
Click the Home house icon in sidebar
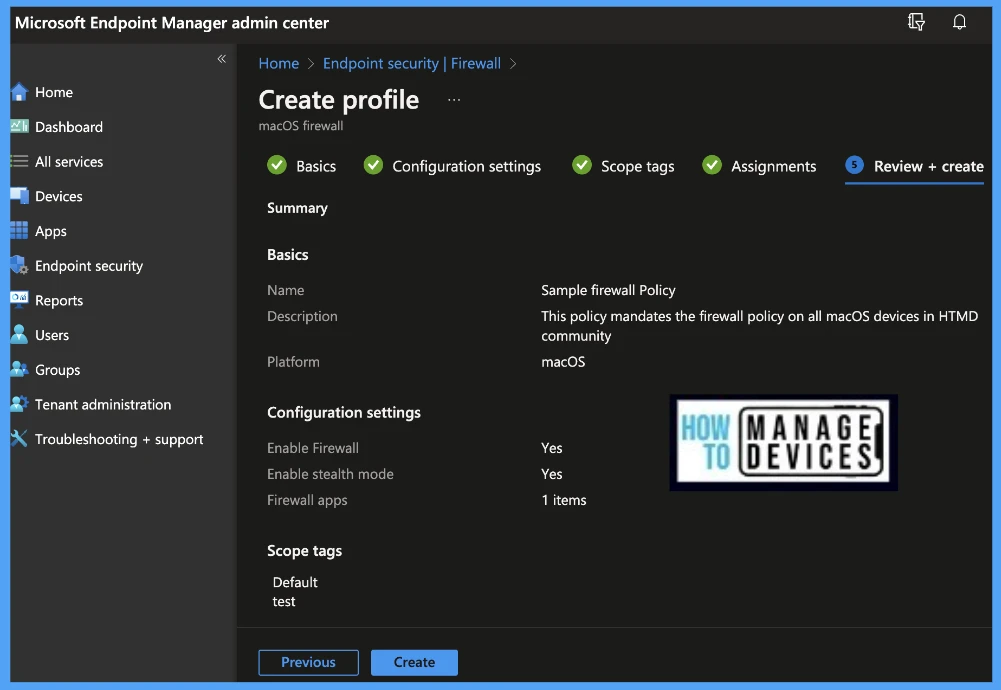click(19, 93)
